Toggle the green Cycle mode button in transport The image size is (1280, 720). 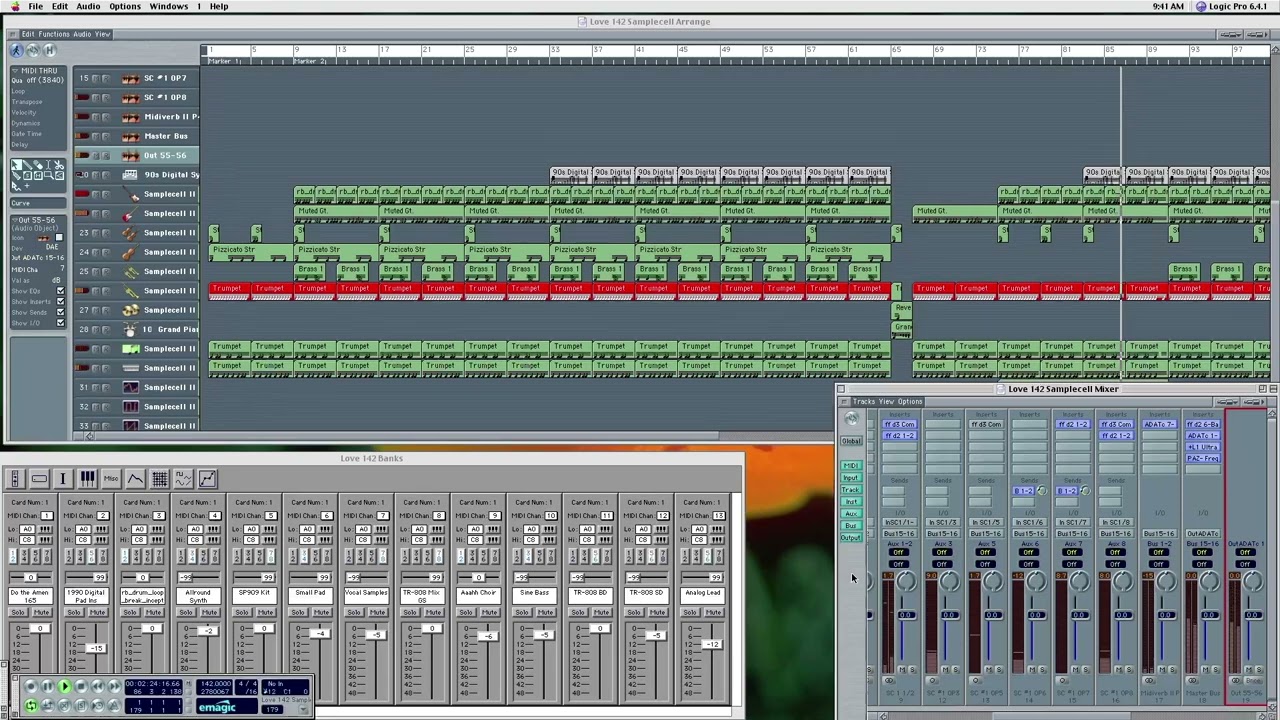click(x=31, y=706)
